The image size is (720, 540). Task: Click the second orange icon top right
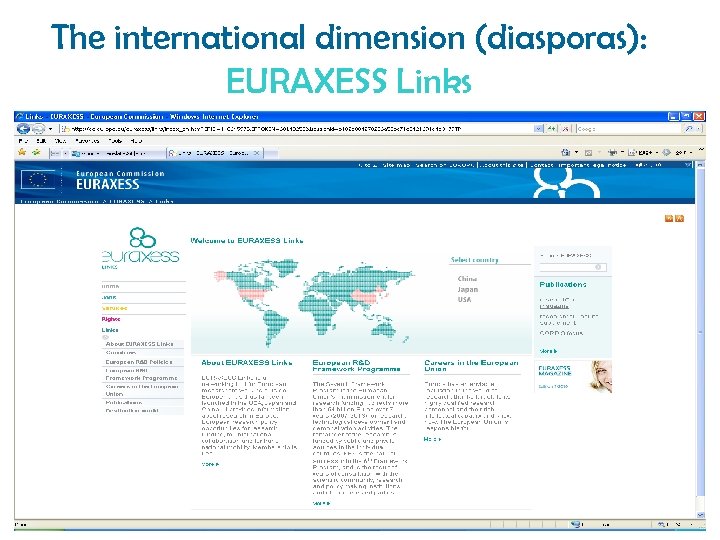coord(680,219)
